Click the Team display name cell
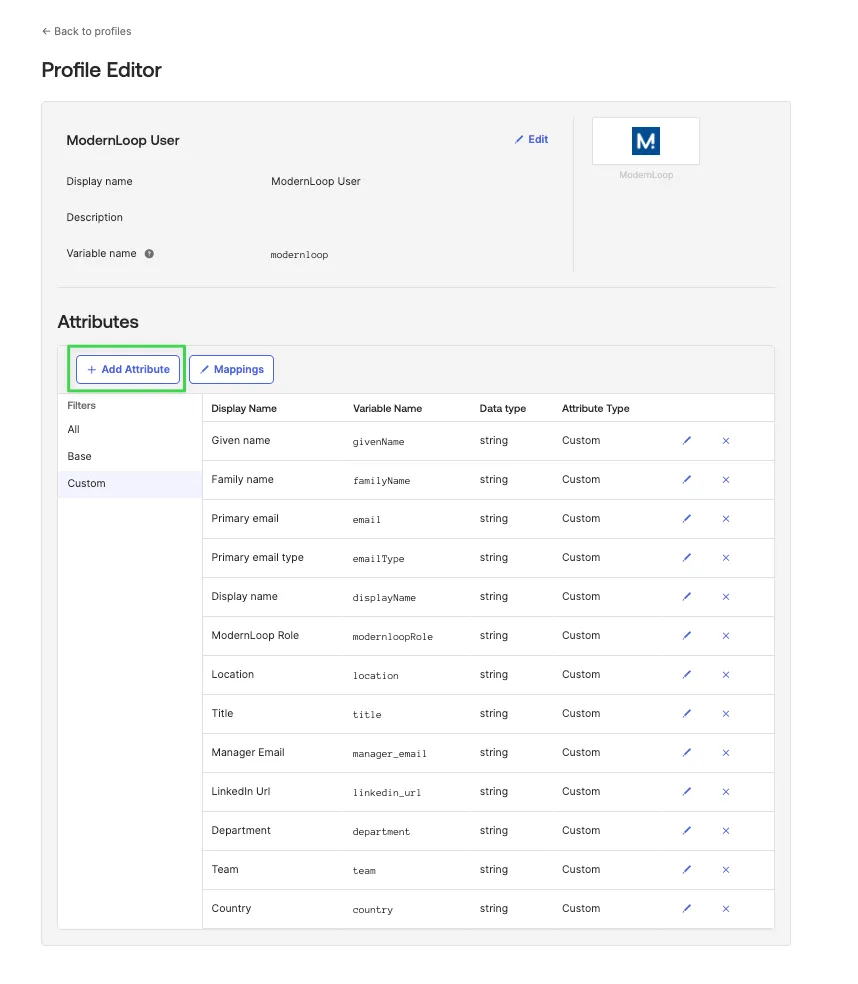858x984 pixels. (225, 869)
